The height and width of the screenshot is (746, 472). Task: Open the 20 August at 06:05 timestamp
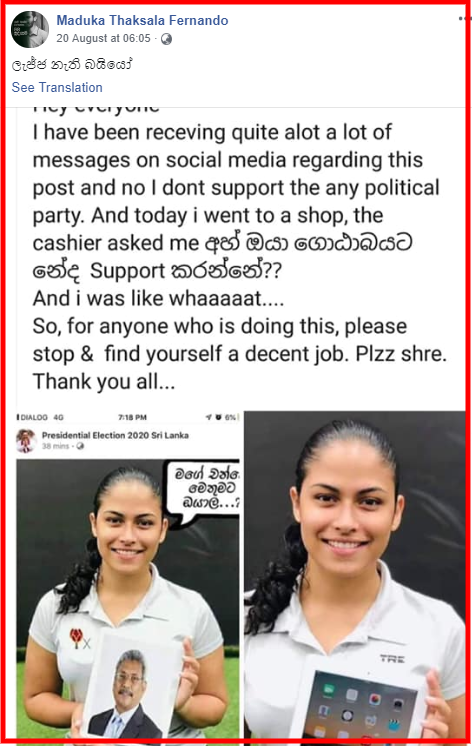click(103, 39)
